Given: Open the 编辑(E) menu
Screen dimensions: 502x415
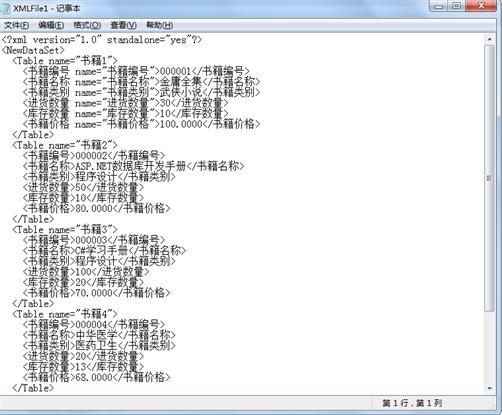Looking at the screenshot, I should click(x=51, y=25).
